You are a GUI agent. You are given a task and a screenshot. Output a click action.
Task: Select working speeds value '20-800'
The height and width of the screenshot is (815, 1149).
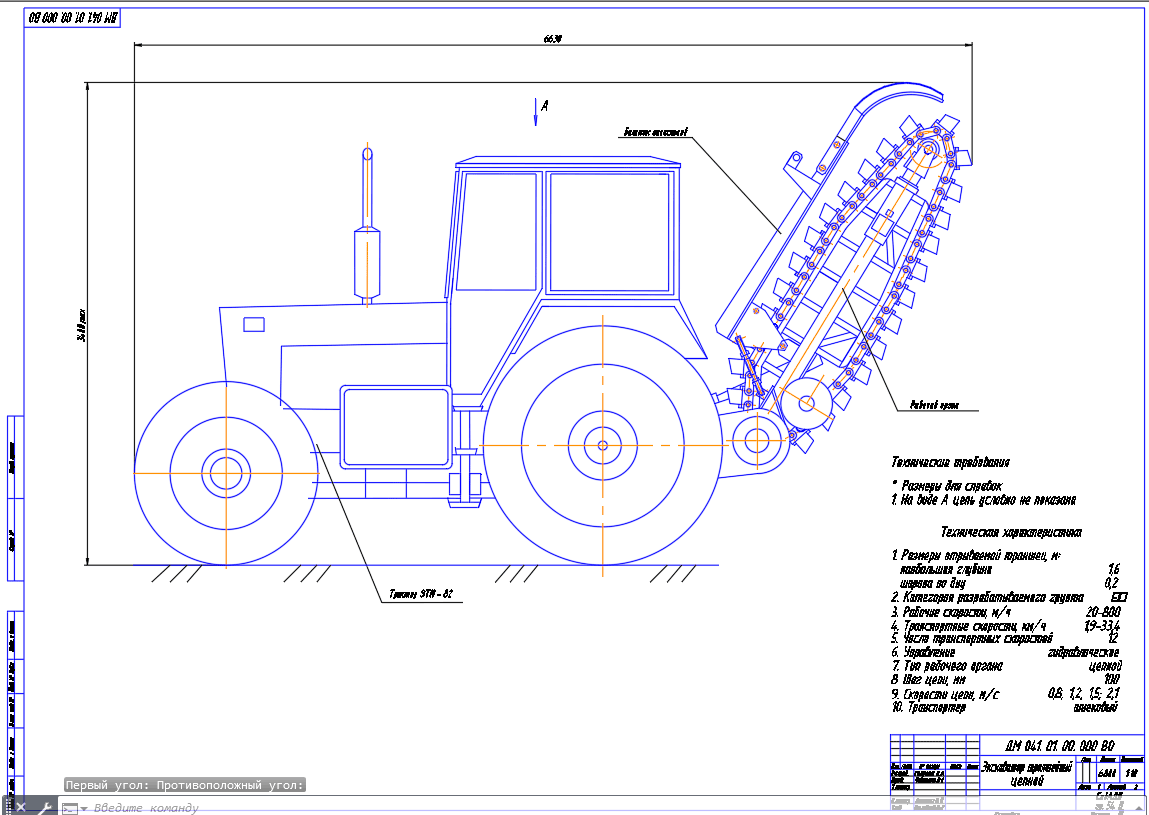[x=1103, y=611]
